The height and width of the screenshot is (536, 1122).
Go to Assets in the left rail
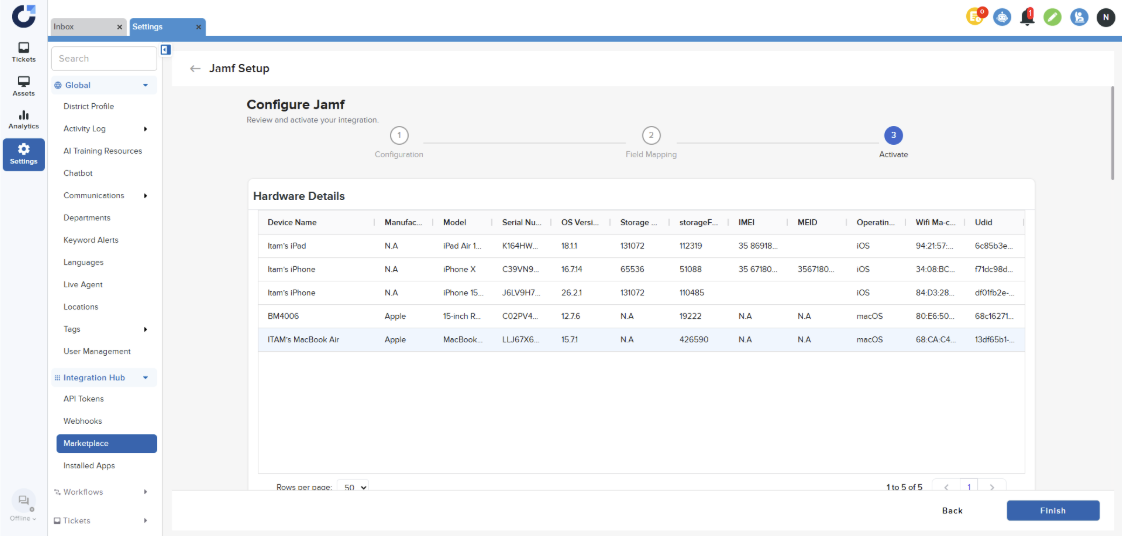(x=23, y=86)
